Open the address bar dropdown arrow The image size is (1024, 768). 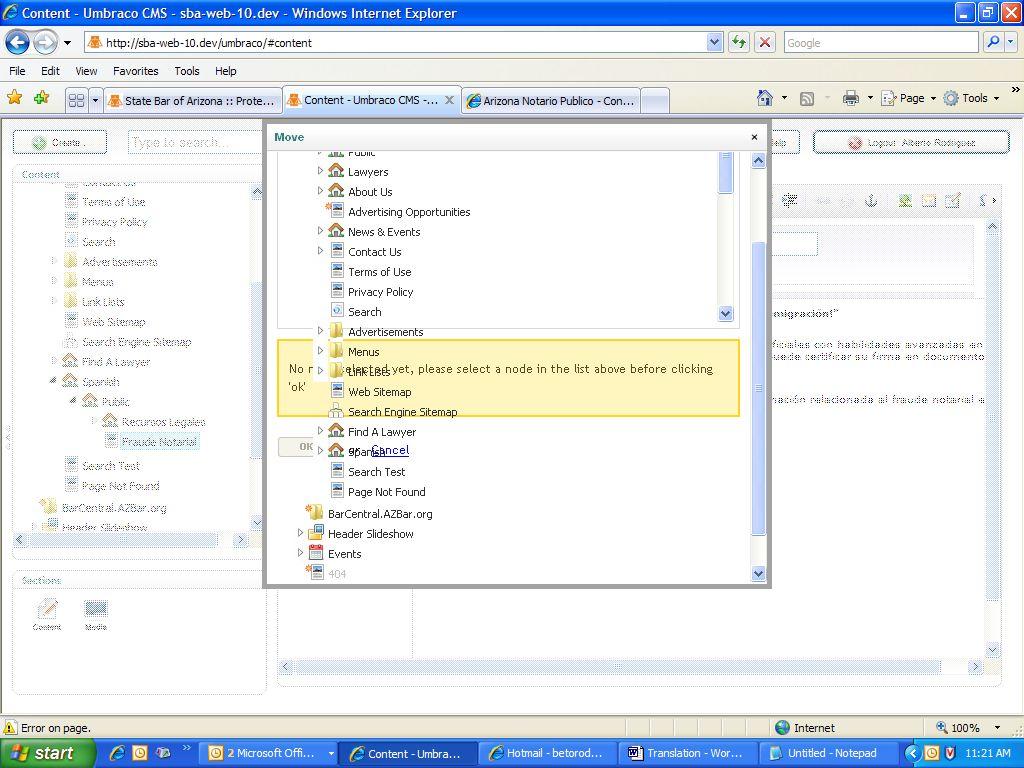[714, 42]
